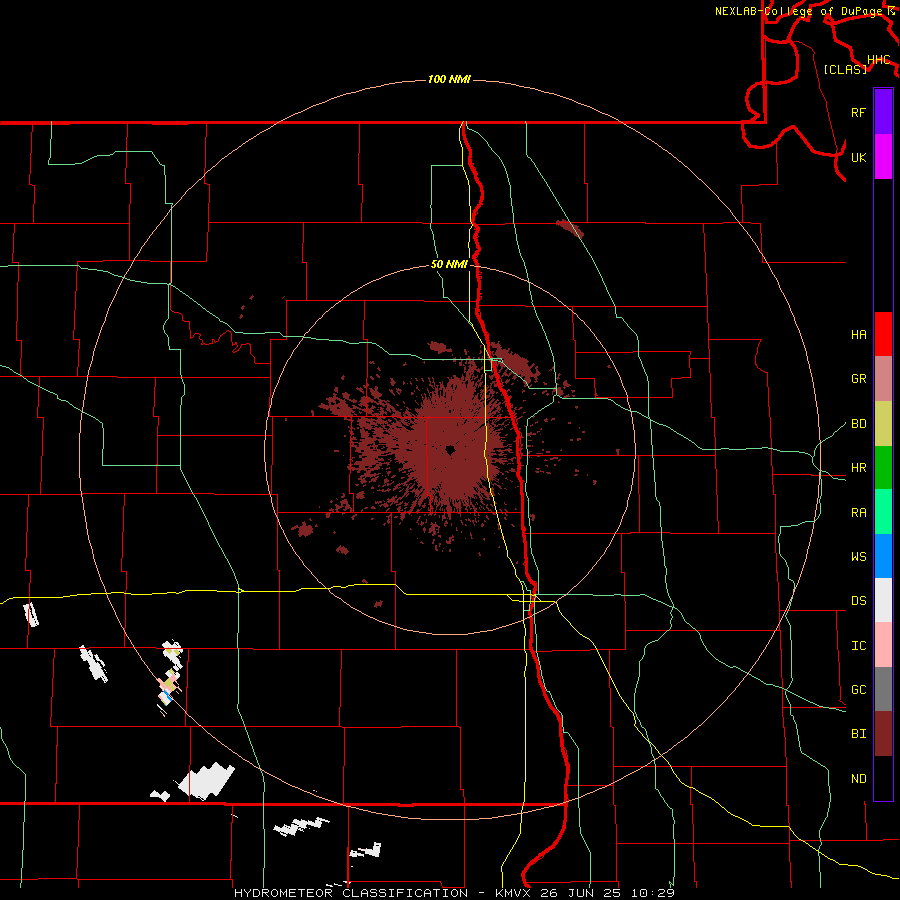This screenshot has width=900, height=900.
Task: Pick the light green RA swatch
Action: coord(883,512)
